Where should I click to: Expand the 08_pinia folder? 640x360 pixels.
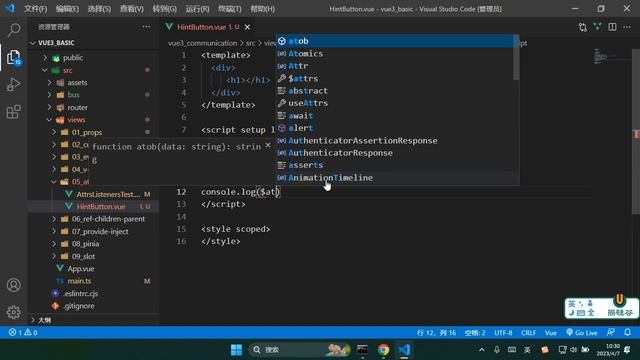[93, 244]
